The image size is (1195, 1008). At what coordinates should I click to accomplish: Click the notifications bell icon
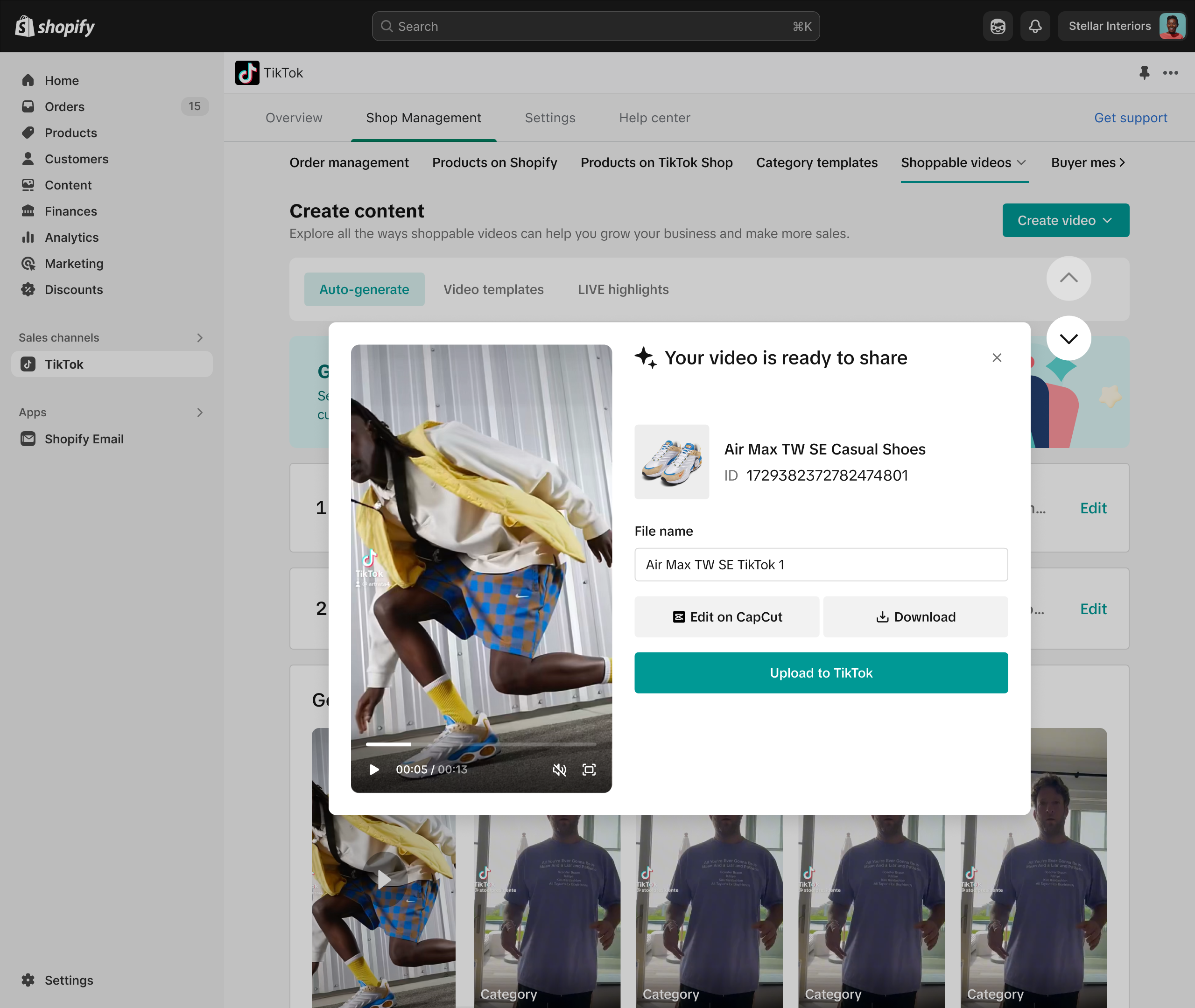click(x=1035, y=26)
